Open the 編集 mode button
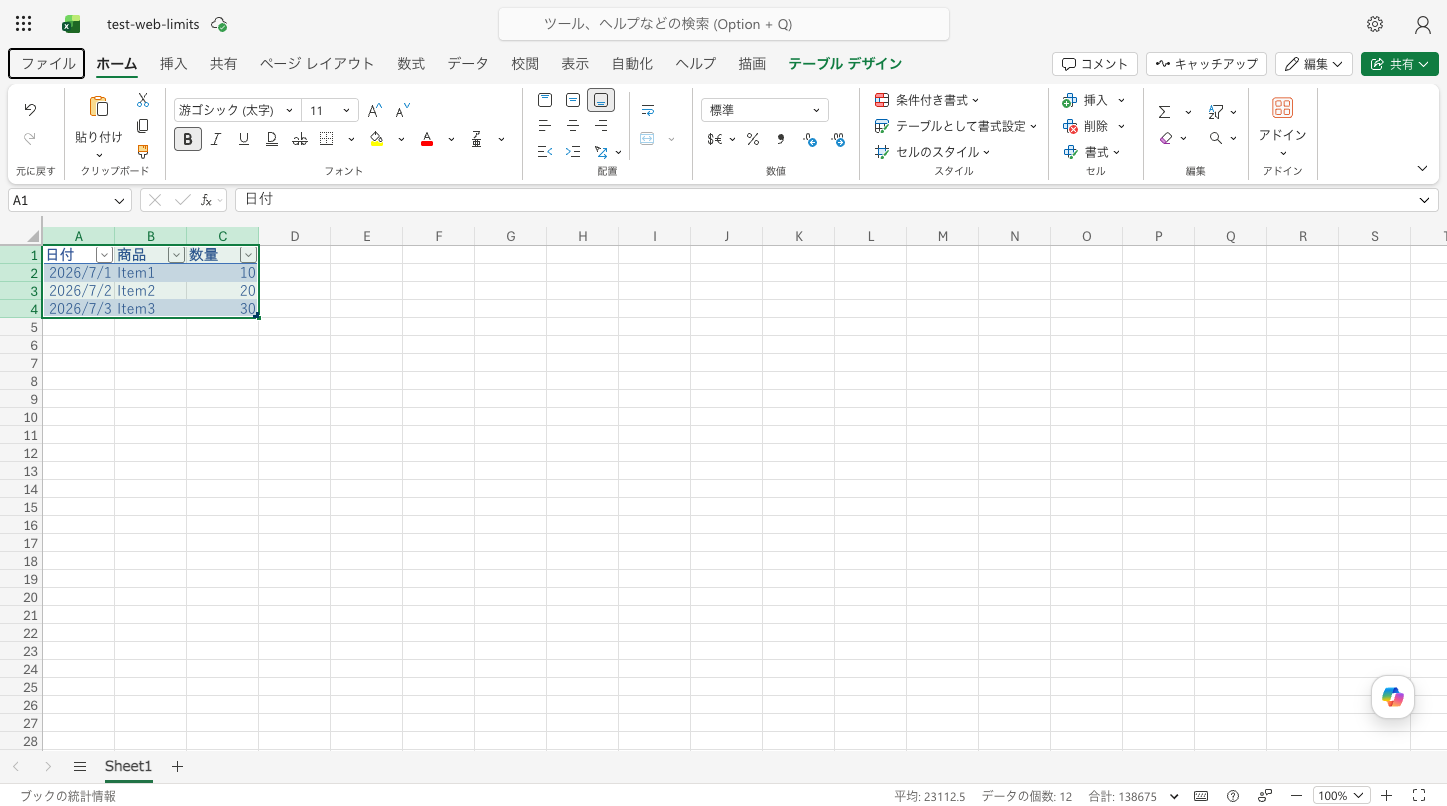1447x806 pixels. pos(1314,64)
